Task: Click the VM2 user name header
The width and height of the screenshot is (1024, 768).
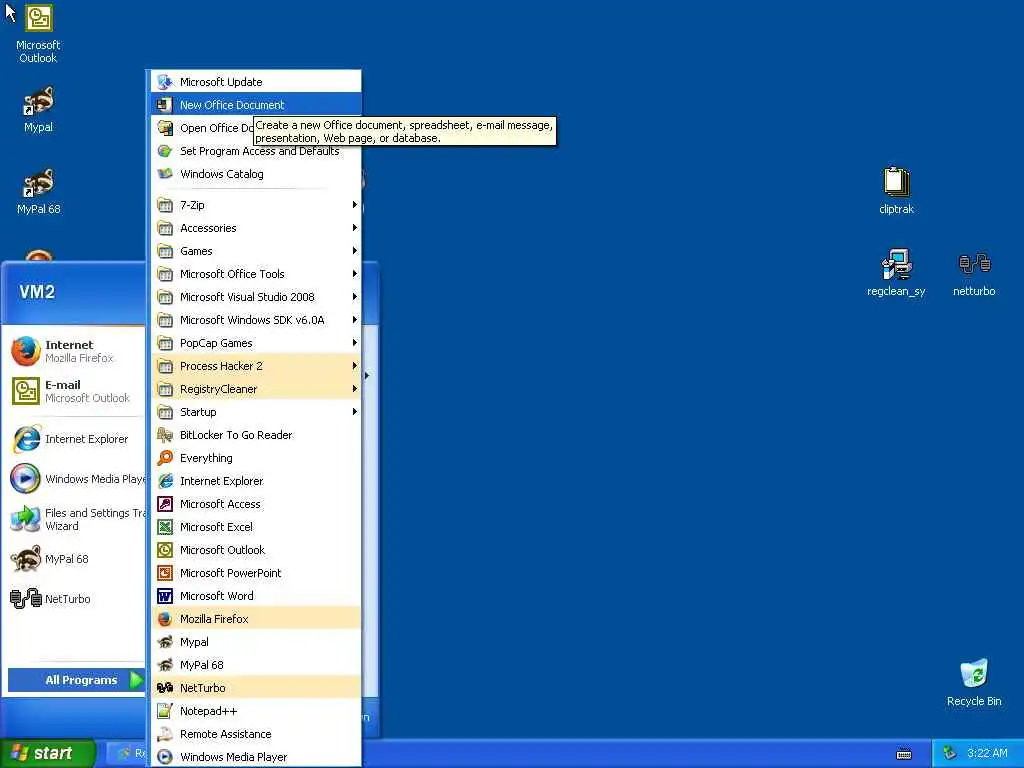Action: (37, 292)
